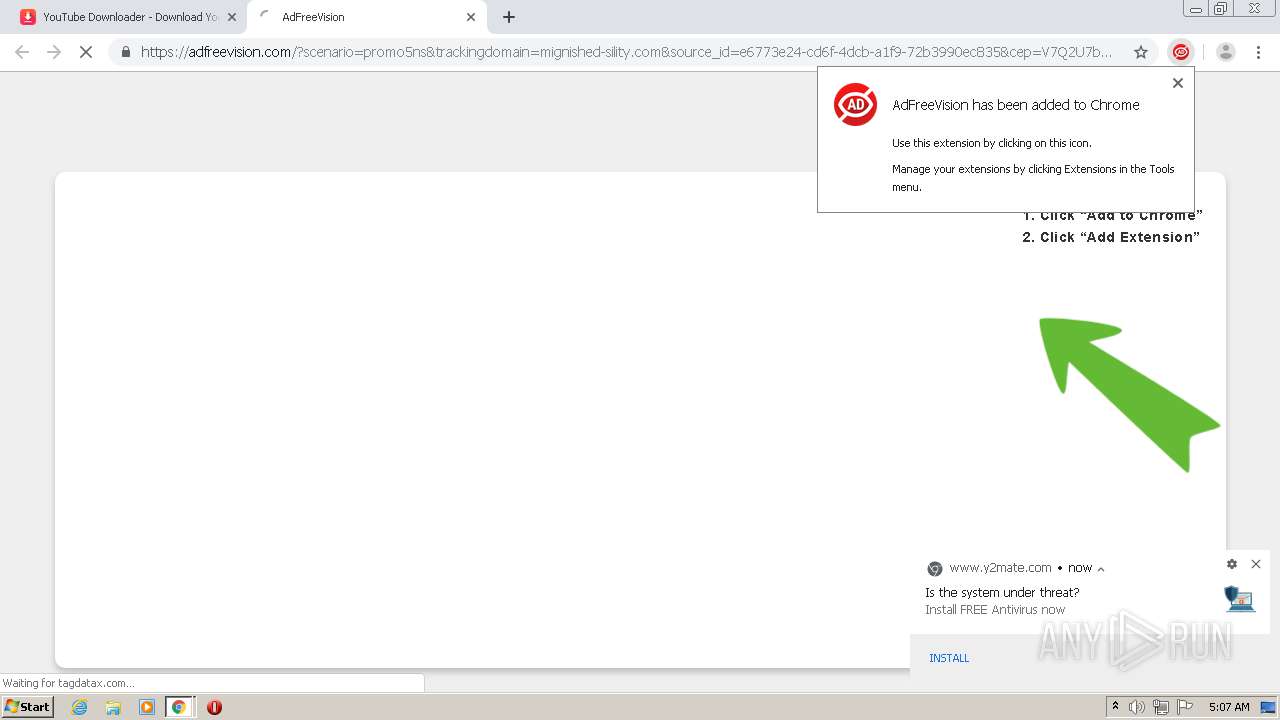
Task: Select Chrome in the taskbar
Action: [x=179, y=707]
